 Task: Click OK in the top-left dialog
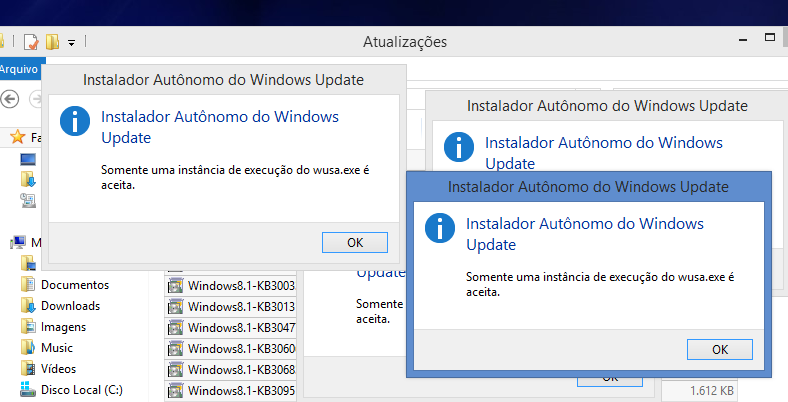[x=355, y=242]
